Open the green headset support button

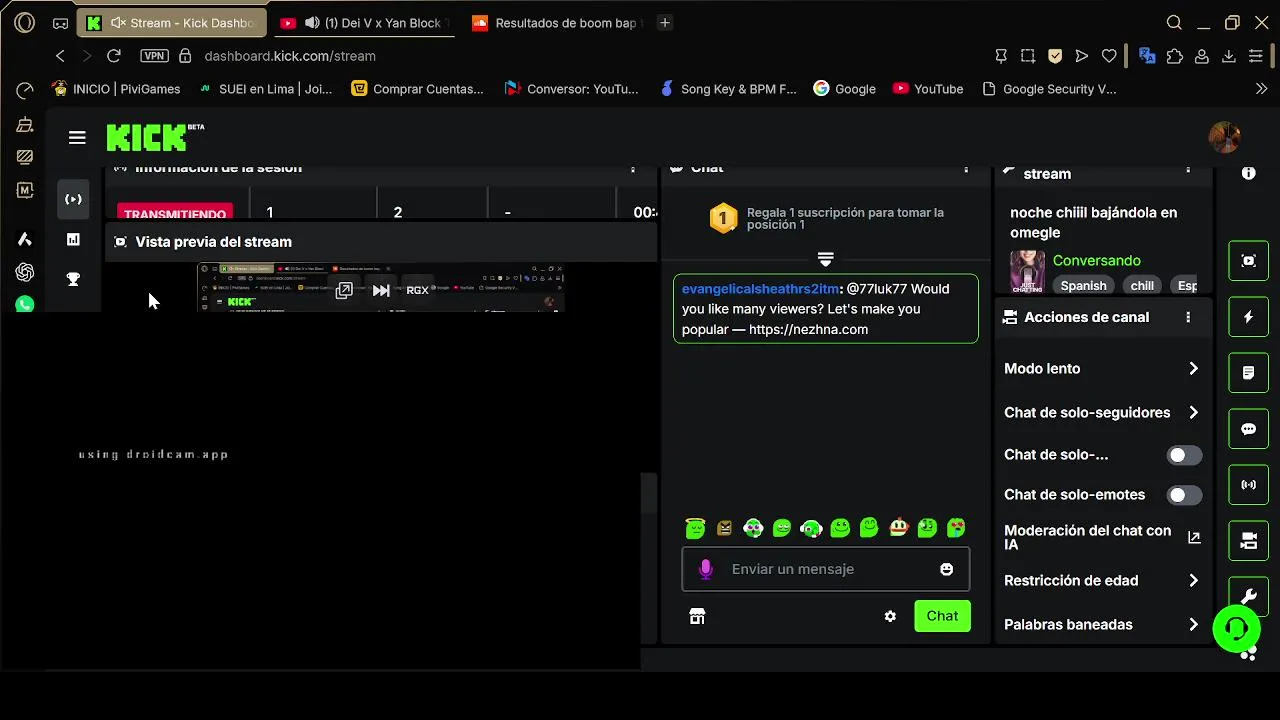coord(1236,629)
